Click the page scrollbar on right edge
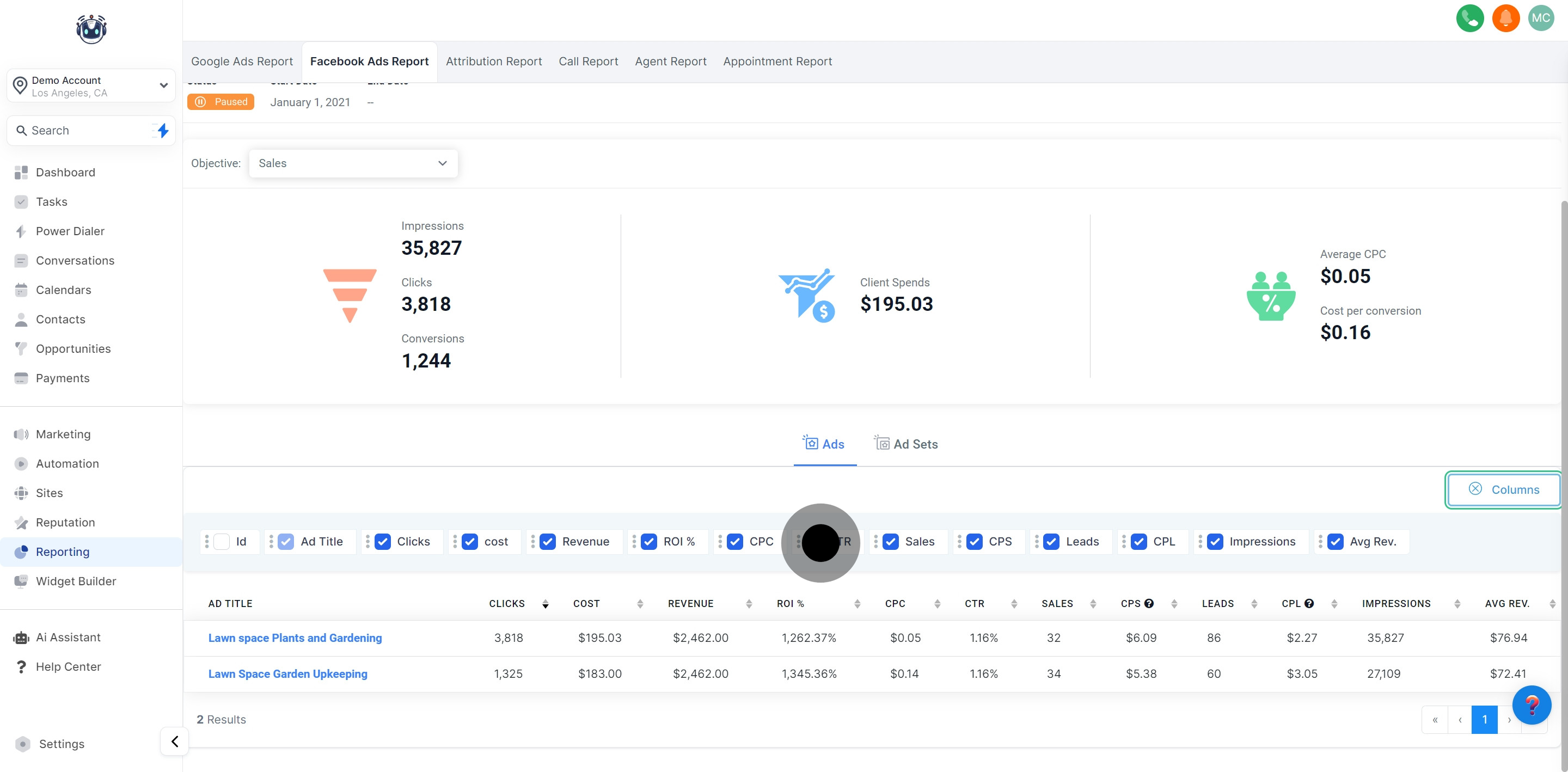1568x772 pixels. [x=1563, y=426]
